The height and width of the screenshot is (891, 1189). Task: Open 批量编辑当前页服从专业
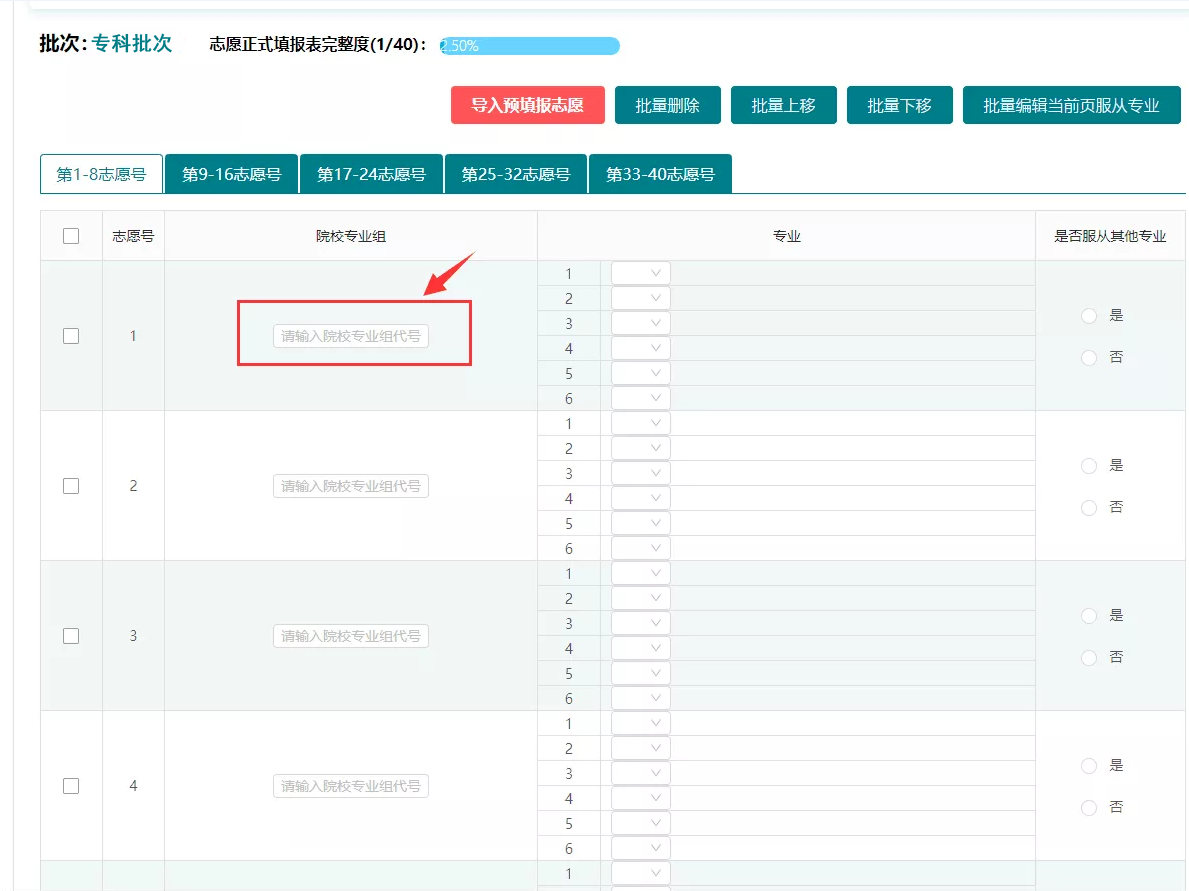pos(1071,105)
